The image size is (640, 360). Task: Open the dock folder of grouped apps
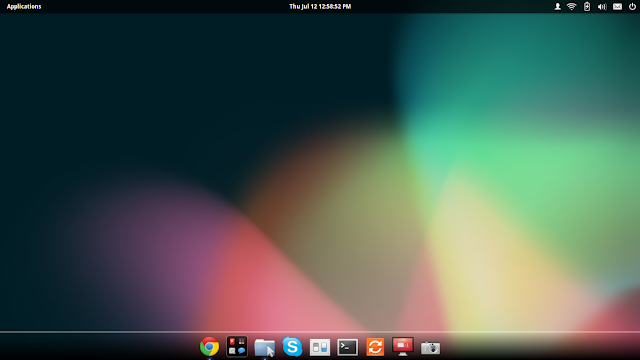237,347
